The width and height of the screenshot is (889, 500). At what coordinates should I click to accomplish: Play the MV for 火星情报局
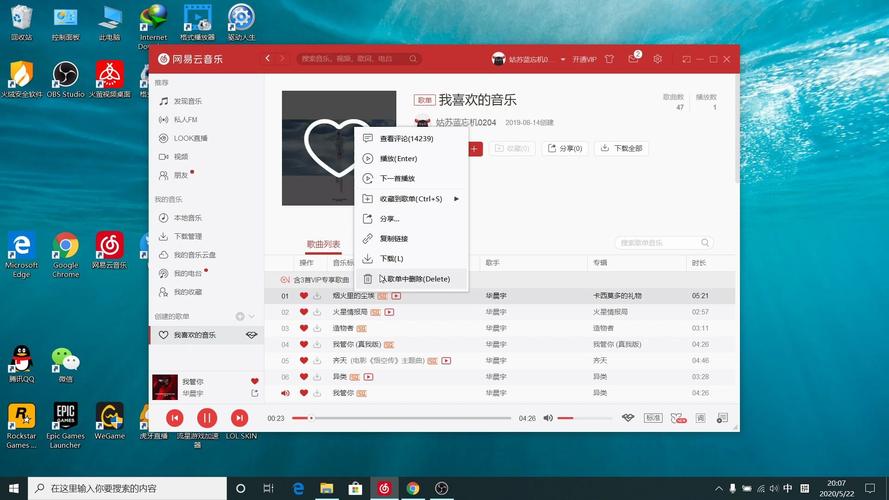tap(390, 312)
